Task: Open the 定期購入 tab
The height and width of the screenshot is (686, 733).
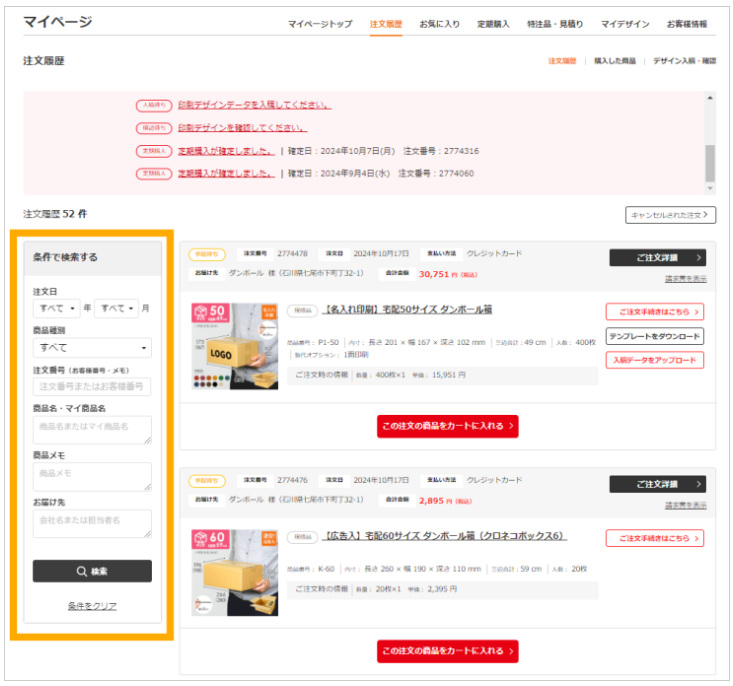Action: click(492, 24)
